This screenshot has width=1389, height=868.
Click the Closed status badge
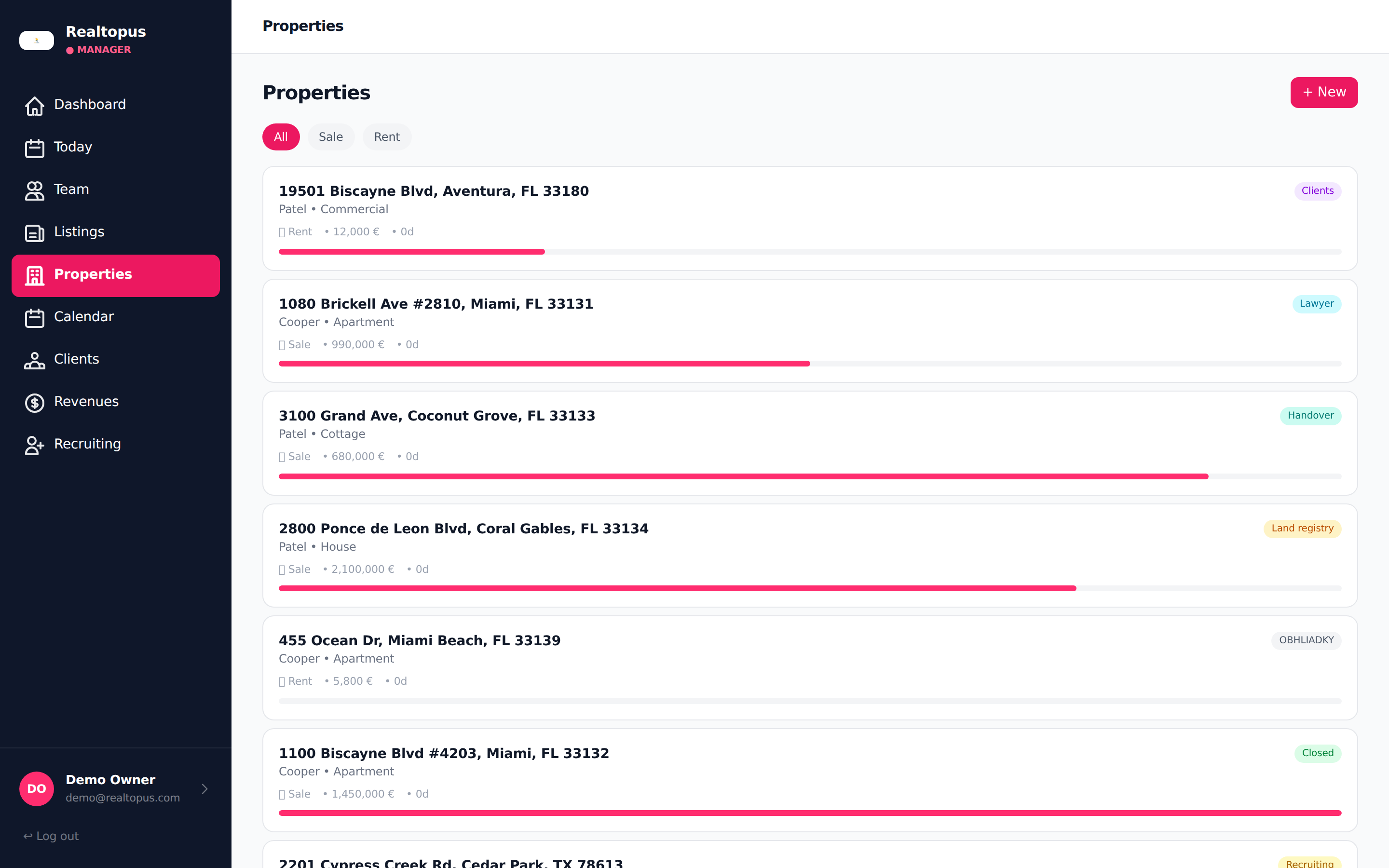click(1317, 753)
